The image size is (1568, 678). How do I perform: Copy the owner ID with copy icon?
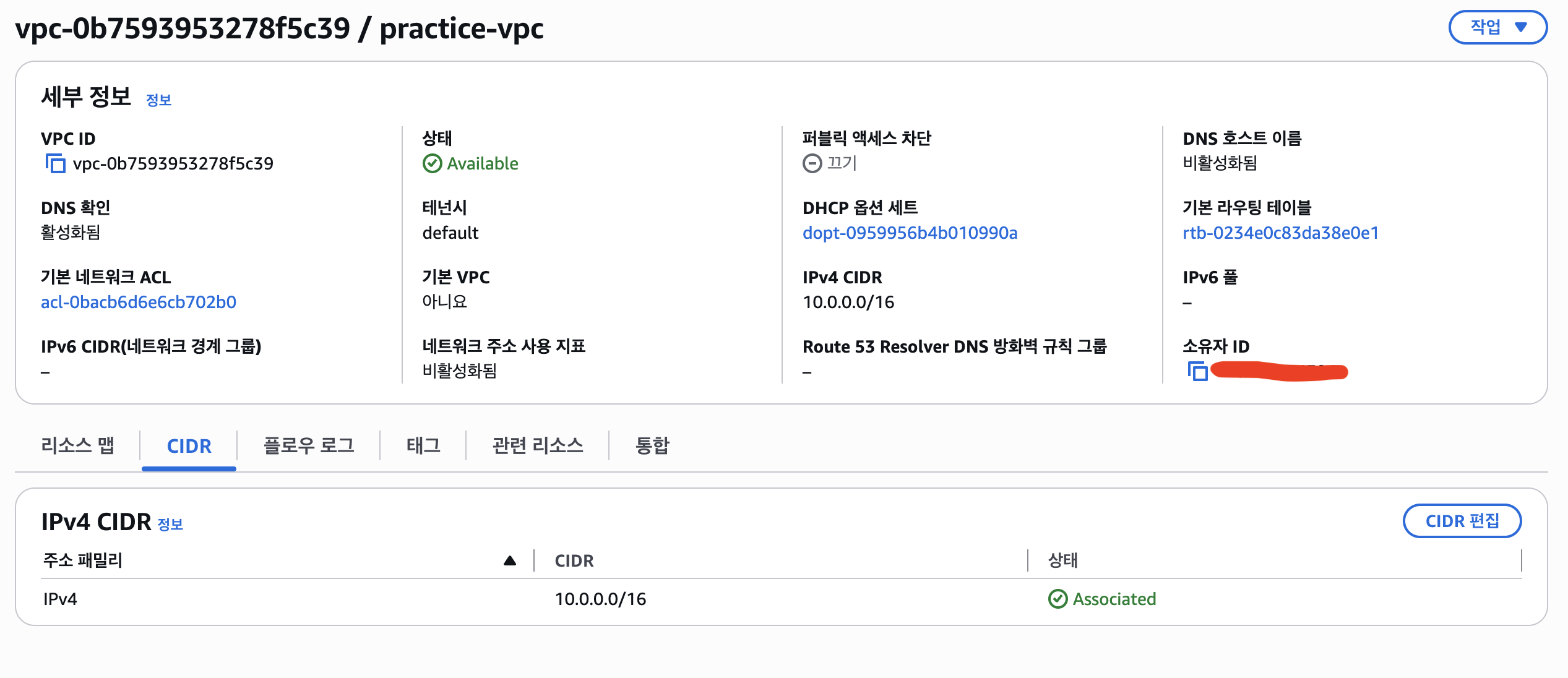click(1198, 371)
